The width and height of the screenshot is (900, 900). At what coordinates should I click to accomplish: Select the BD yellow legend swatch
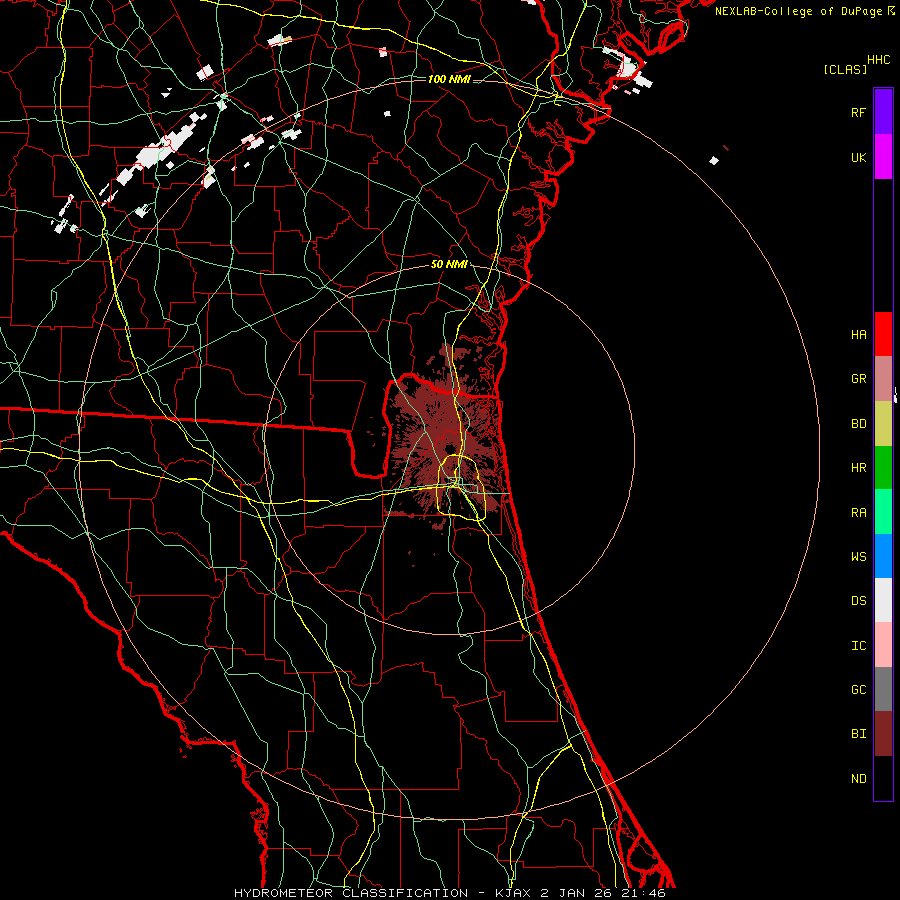pos(883,424)
